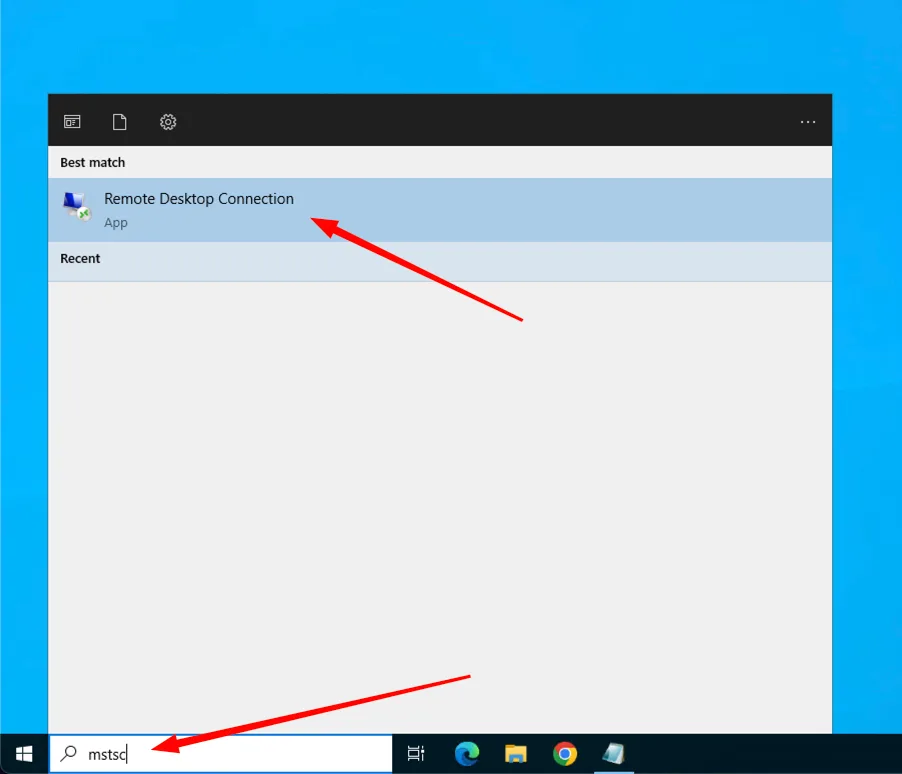Click the Windows Start button
Viewport: 902px width, 774px height.
pyautogui.click(x=24, y=754)
